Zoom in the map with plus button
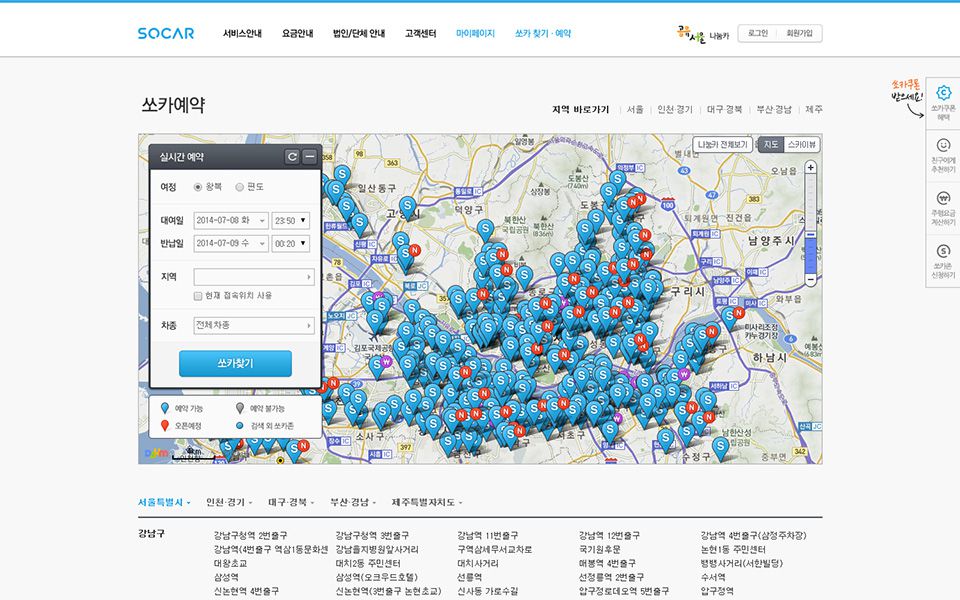The height and width of the screenshot is (600, 960). pyautogui.click(x=810, y=168)
